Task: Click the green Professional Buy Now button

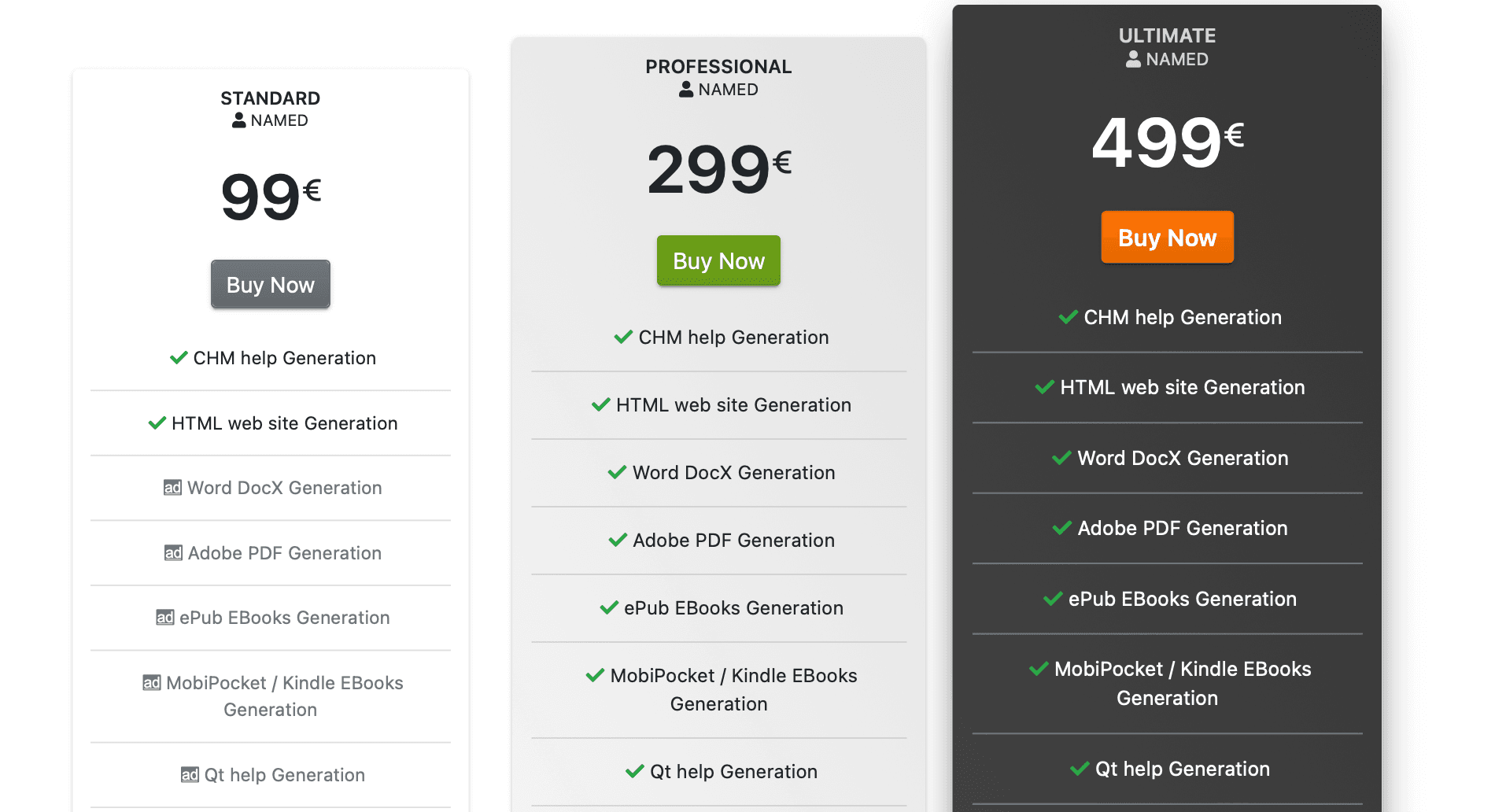Action: click(718, 260)
